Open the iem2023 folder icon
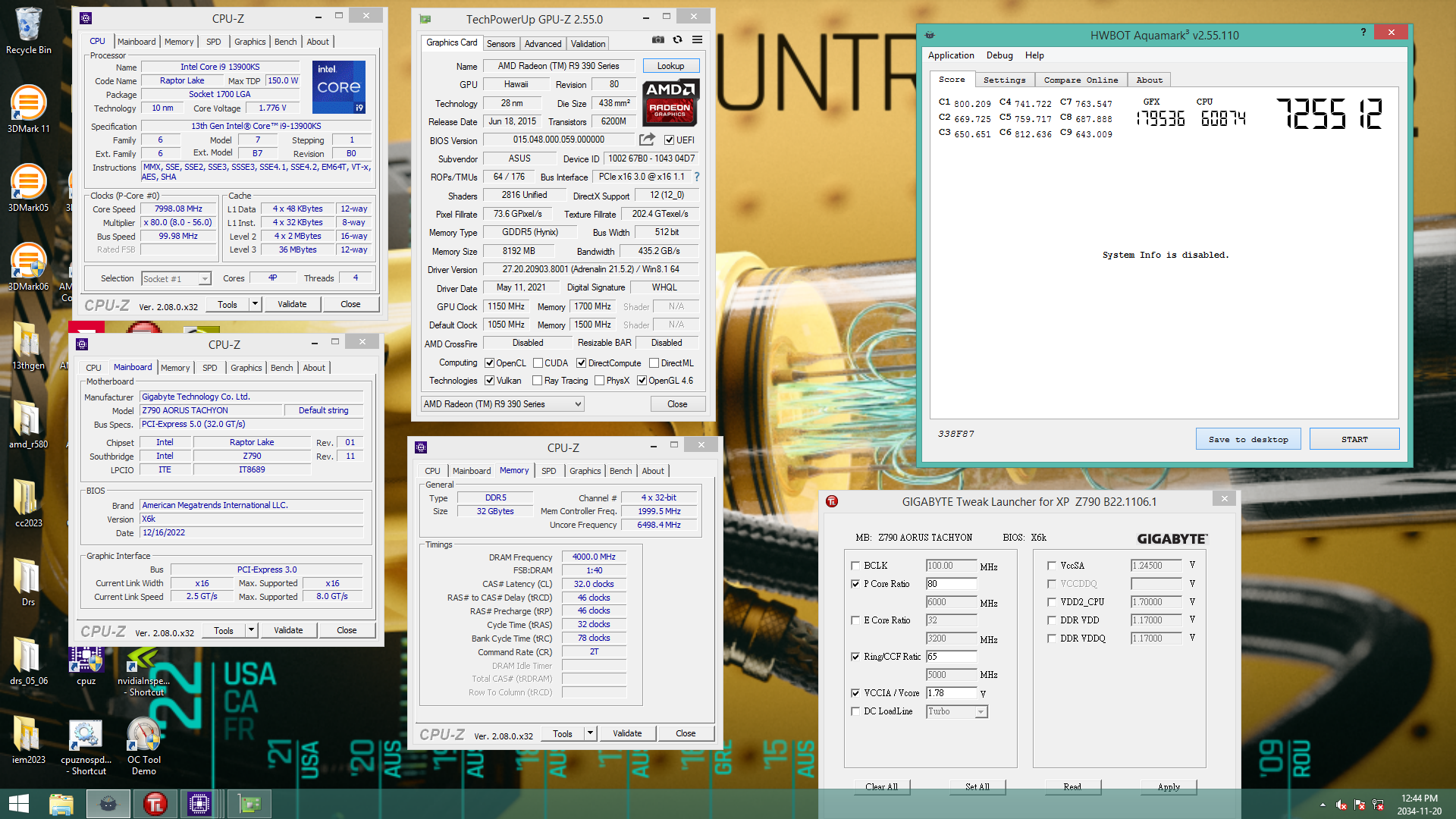Image resolution: width=1456 pixels, height=819 pixels. 28,740
